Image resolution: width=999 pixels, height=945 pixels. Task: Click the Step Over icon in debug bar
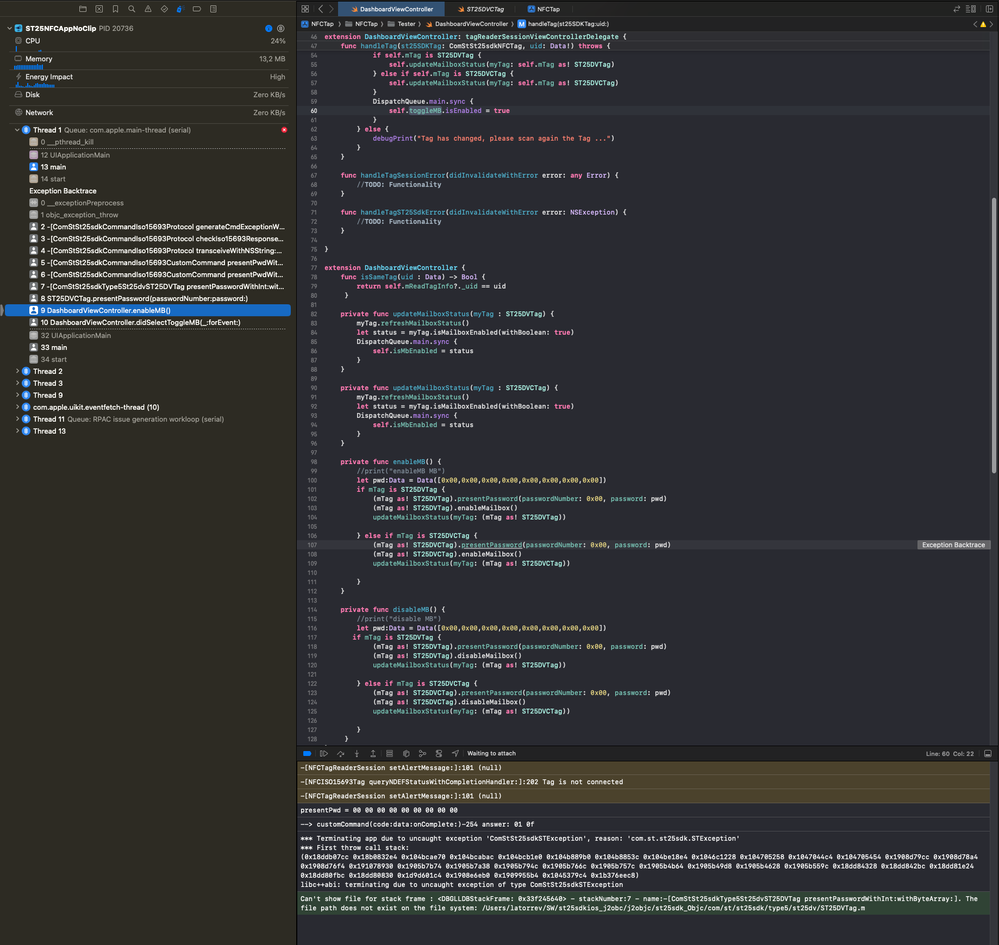pos(341,753)
